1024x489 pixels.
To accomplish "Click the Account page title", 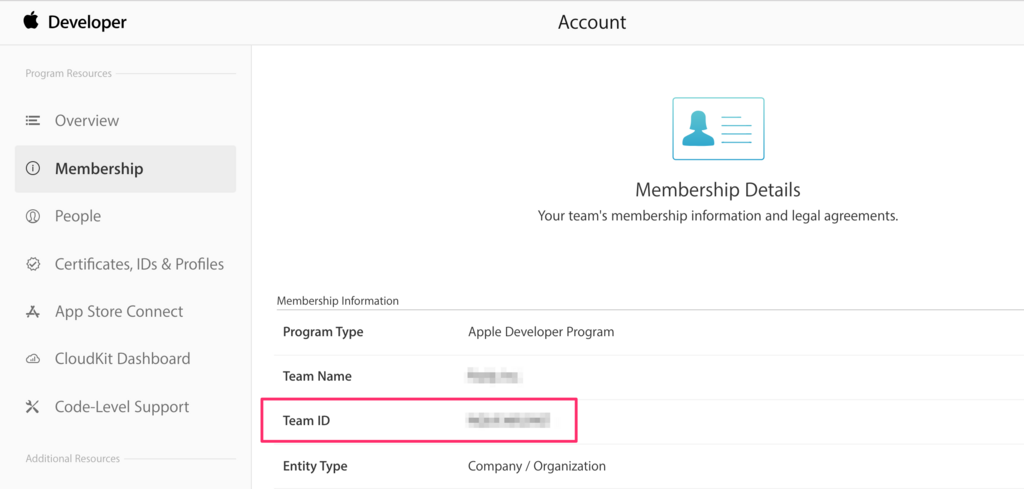I will [592, 22].
